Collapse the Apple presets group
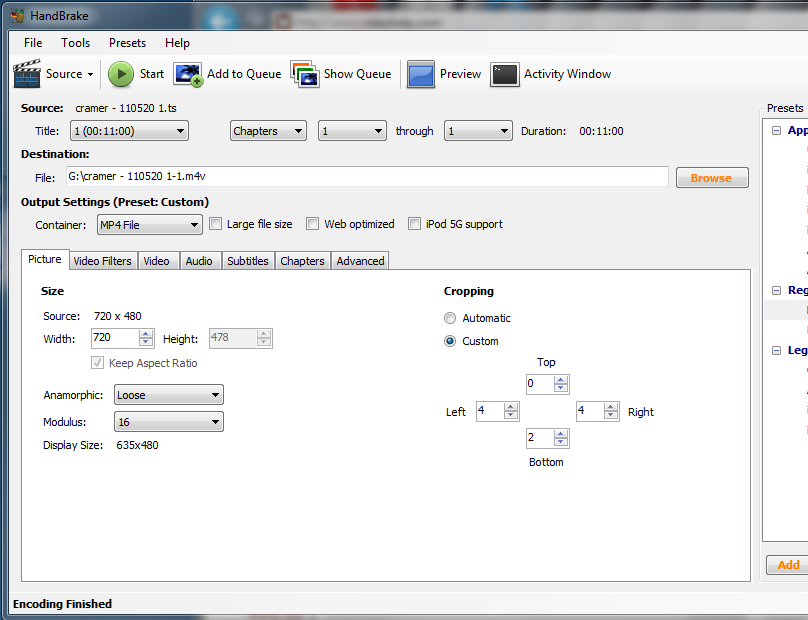The width and height of the screenshot is (808, 620). [776, 130]
